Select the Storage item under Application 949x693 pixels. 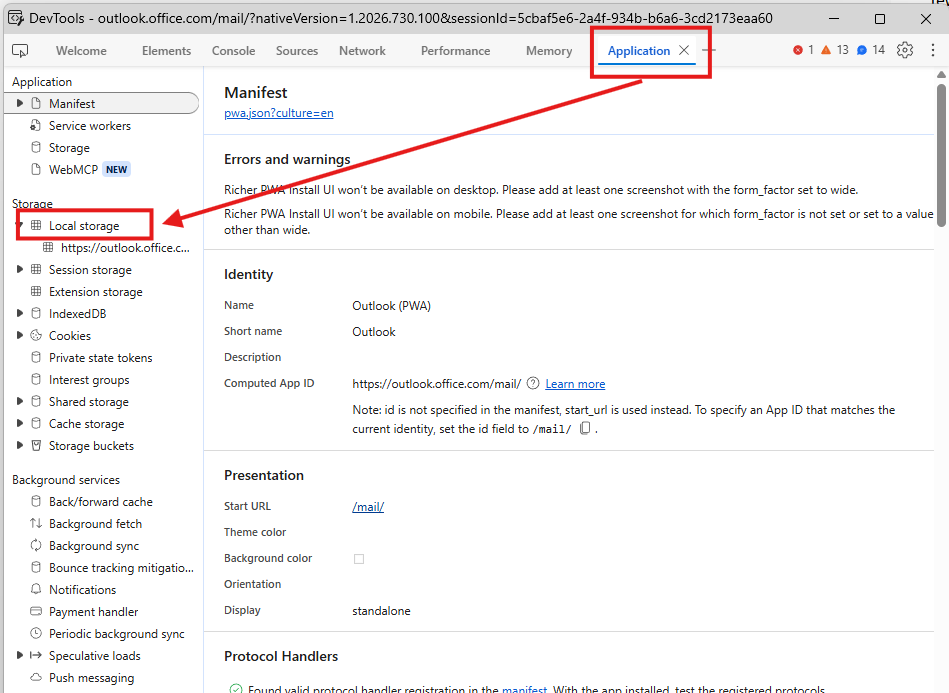tap(69, 148)
